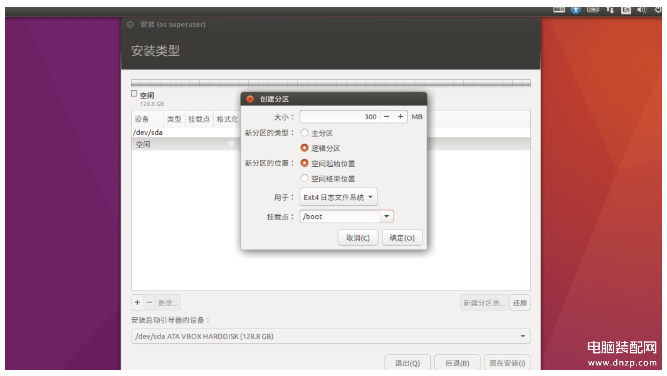
Task: Click the 更改... button
Action: pos(168,302)
